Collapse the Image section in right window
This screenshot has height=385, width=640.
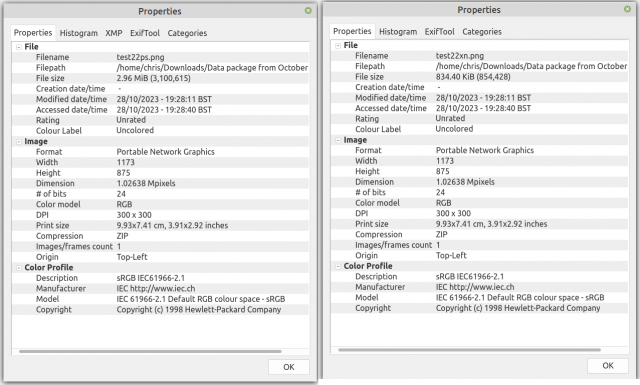[x=338, y=140]
